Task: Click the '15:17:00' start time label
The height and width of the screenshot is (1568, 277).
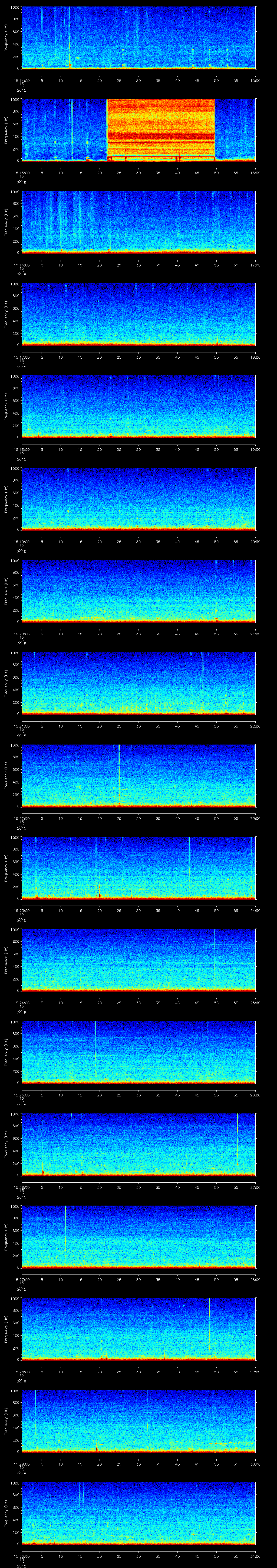Action: [21, 357]
